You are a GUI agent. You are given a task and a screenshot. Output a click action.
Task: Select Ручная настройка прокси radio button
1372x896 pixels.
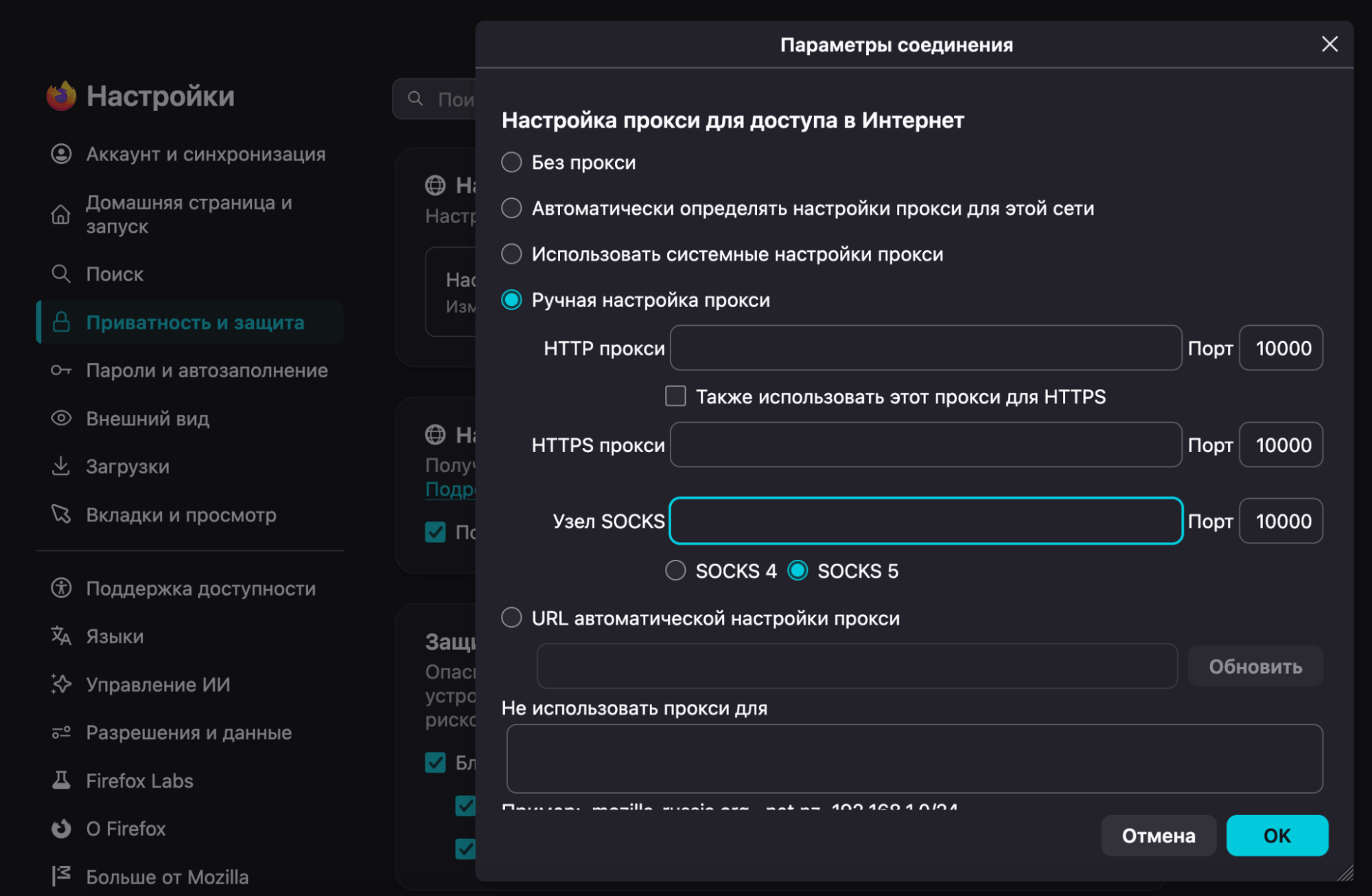tap(511, 300)
